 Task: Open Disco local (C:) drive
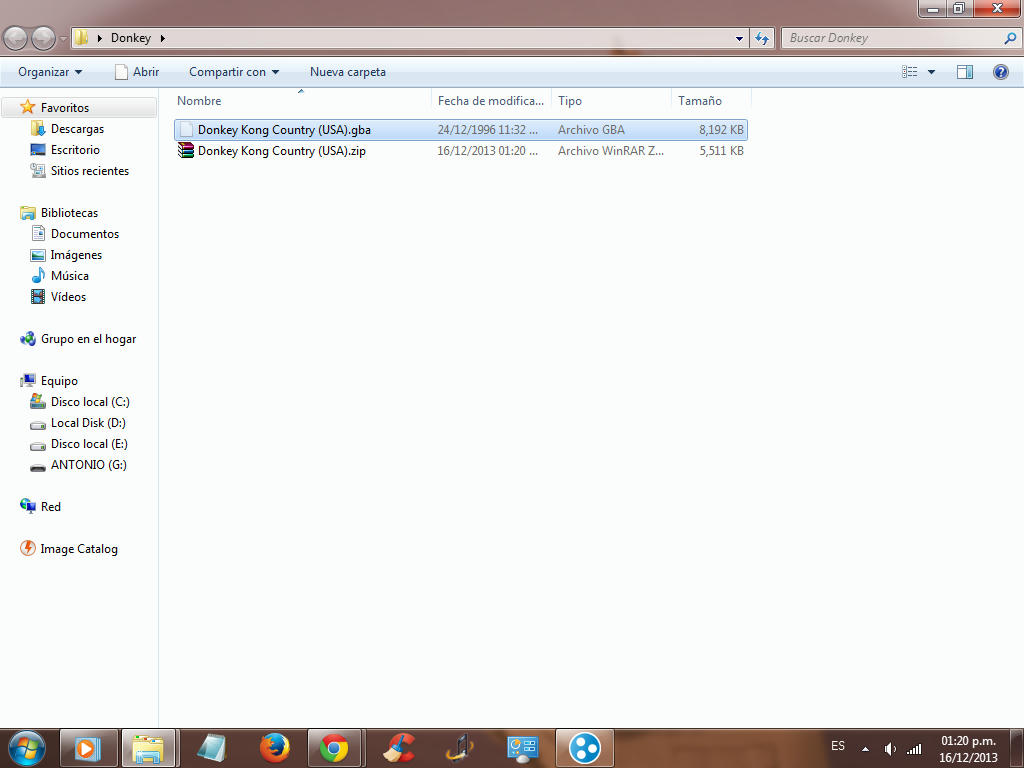point(90,402)
